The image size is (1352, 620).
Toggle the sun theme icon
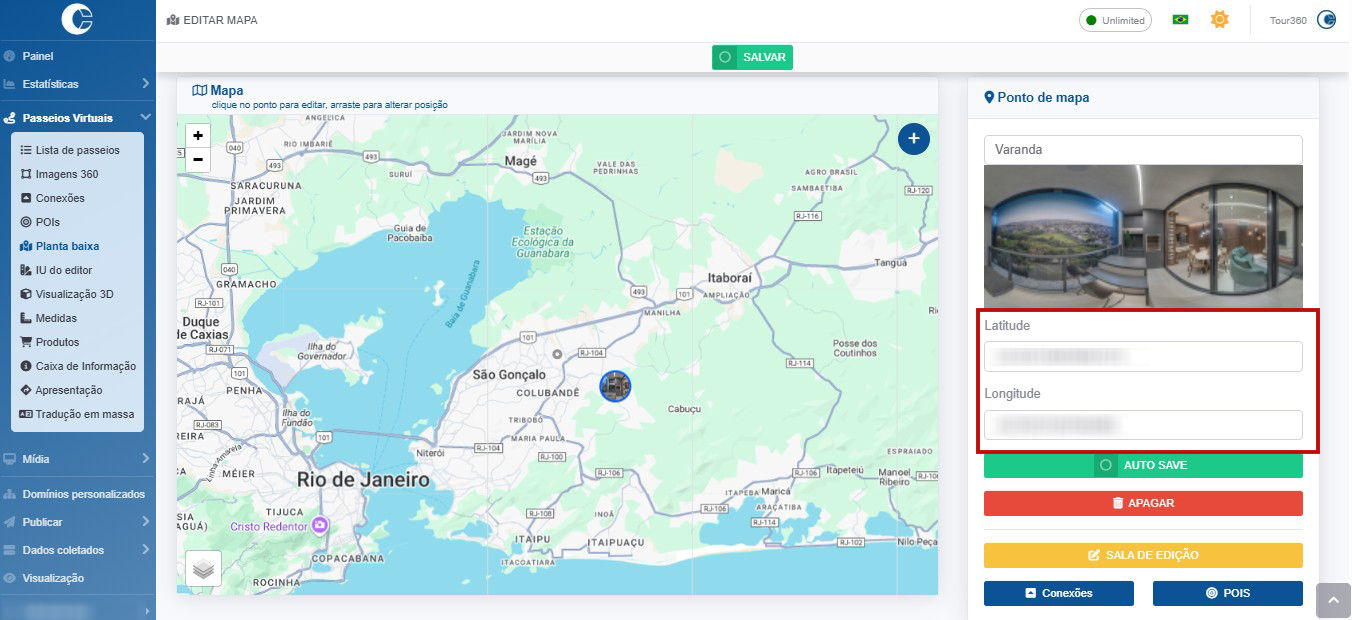coord(1219,20)
